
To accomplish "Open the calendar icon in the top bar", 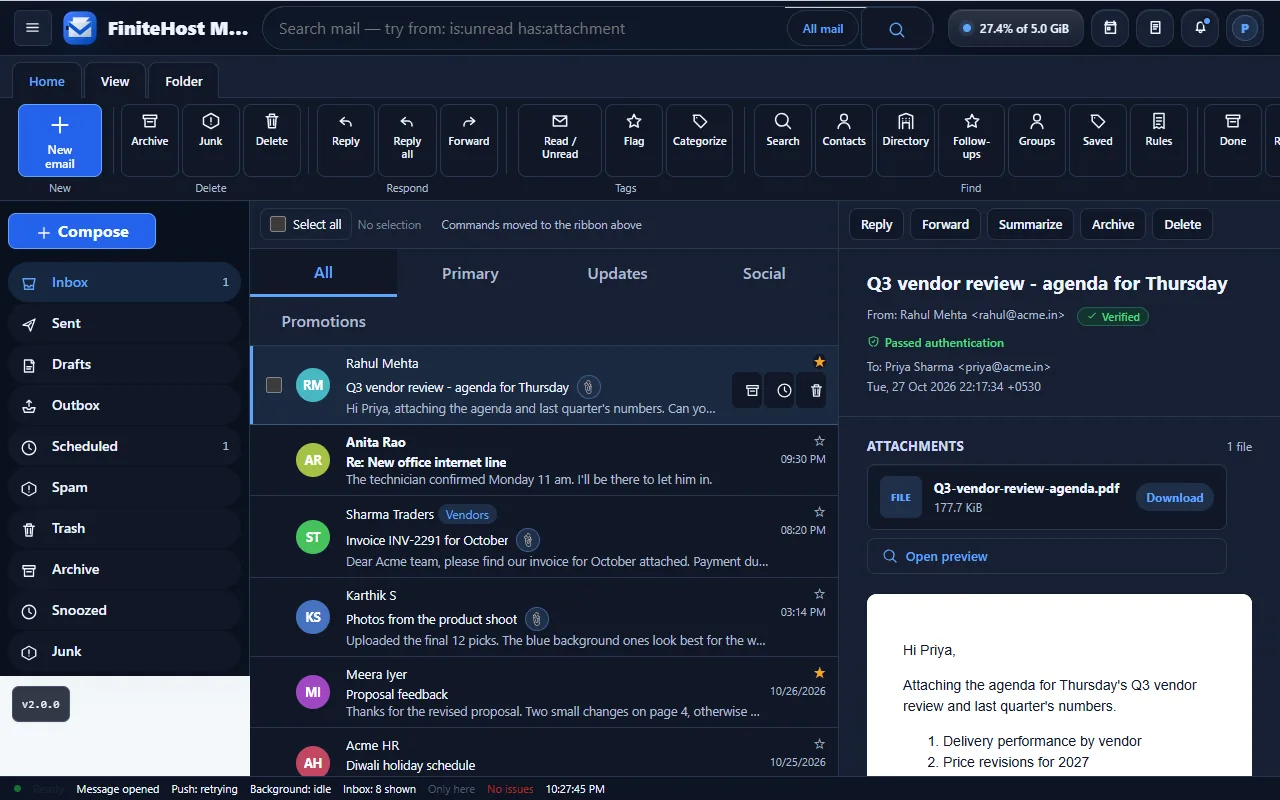I will (x=1110, y=28).
